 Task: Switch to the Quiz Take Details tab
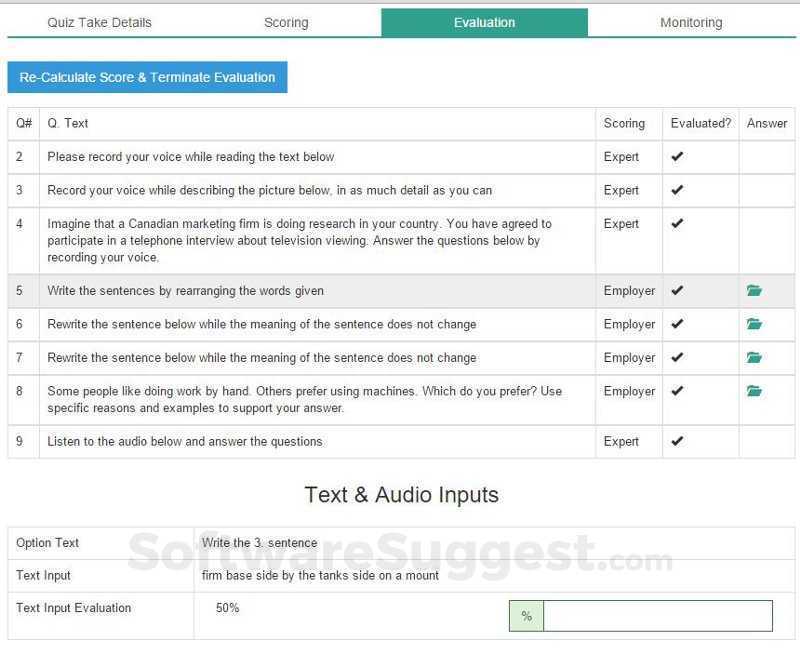99,22
